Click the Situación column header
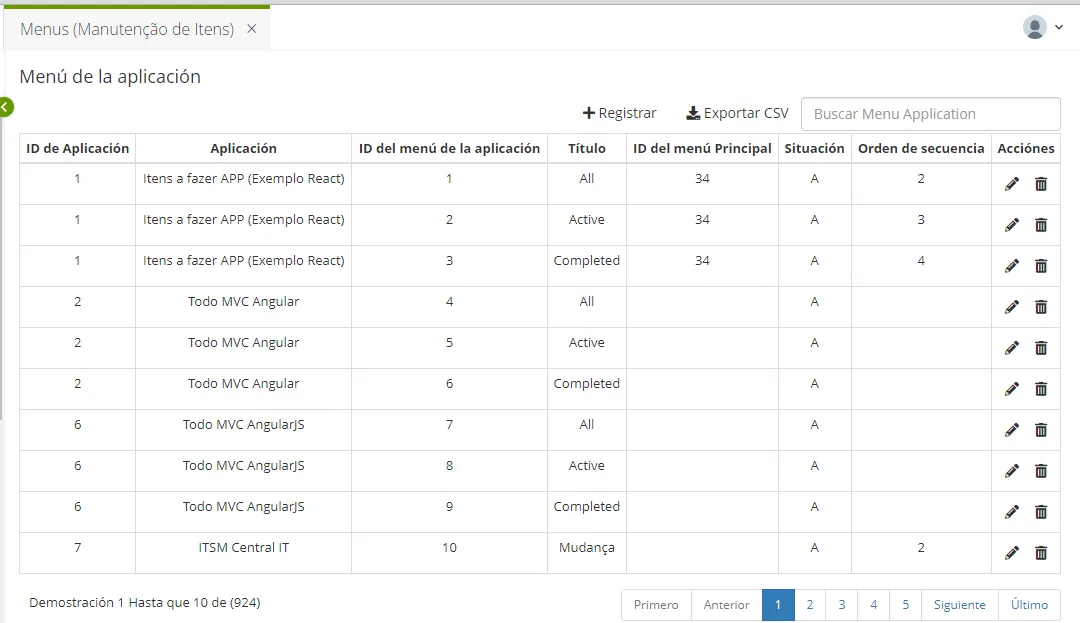 pyautogui.click(x=814, y=148)
